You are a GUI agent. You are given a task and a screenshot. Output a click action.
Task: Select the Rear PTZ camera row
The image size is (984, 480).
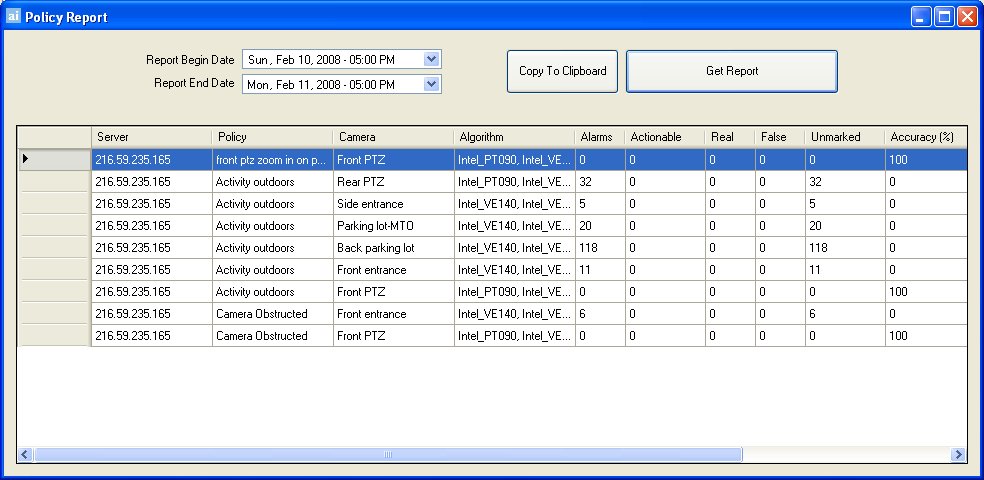point(392,182)
